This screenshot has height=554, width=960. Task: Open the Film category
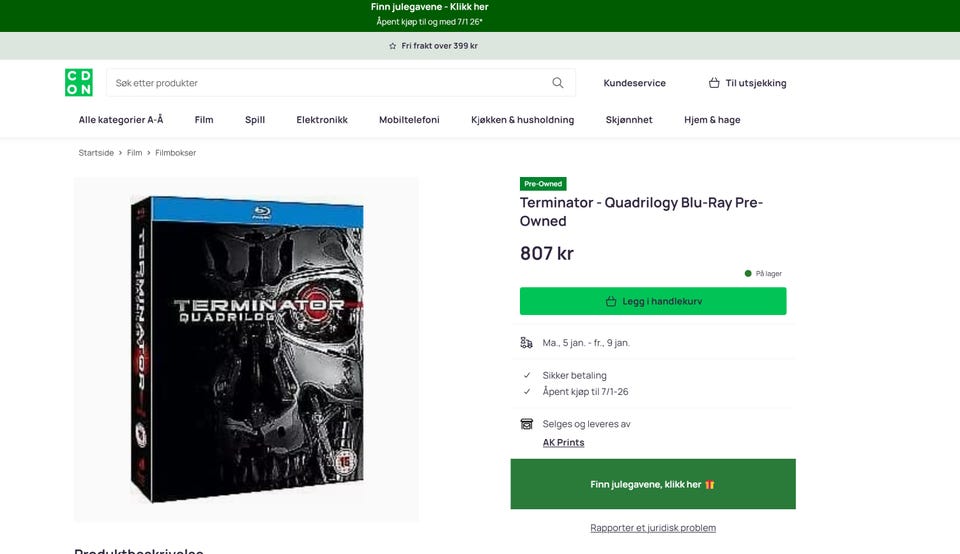pos(204,120)
